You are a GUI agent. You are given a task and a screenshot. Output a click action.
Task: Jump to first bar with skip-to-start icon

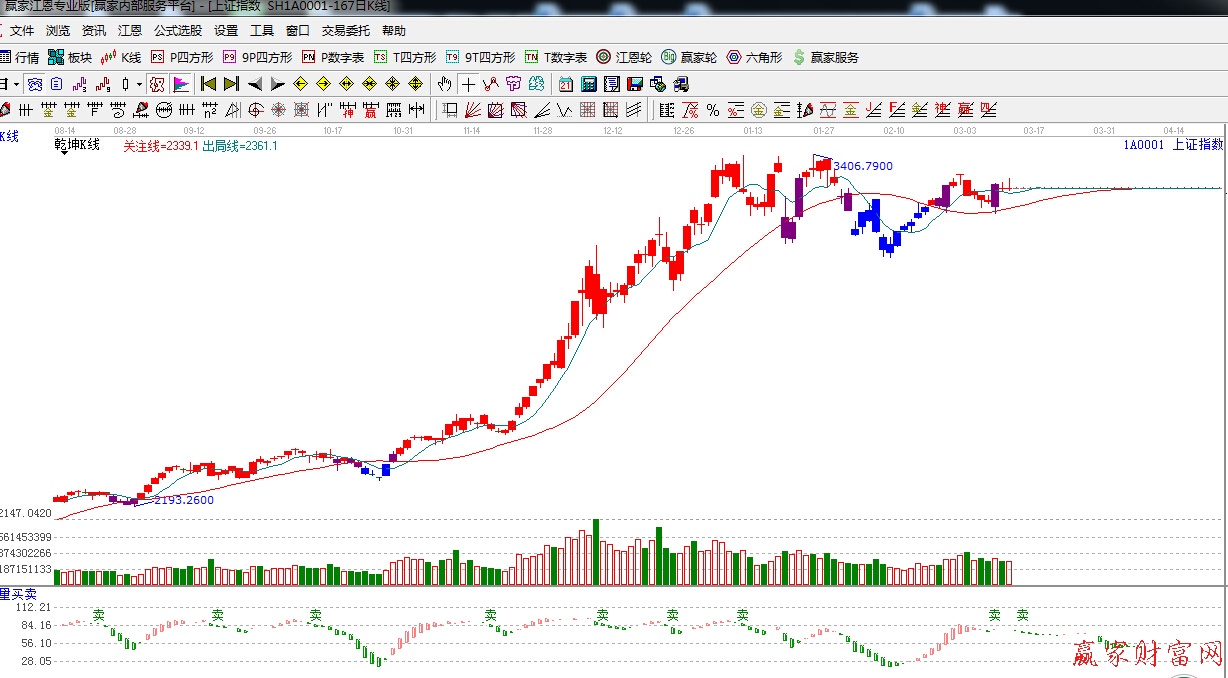pos(208,84)
